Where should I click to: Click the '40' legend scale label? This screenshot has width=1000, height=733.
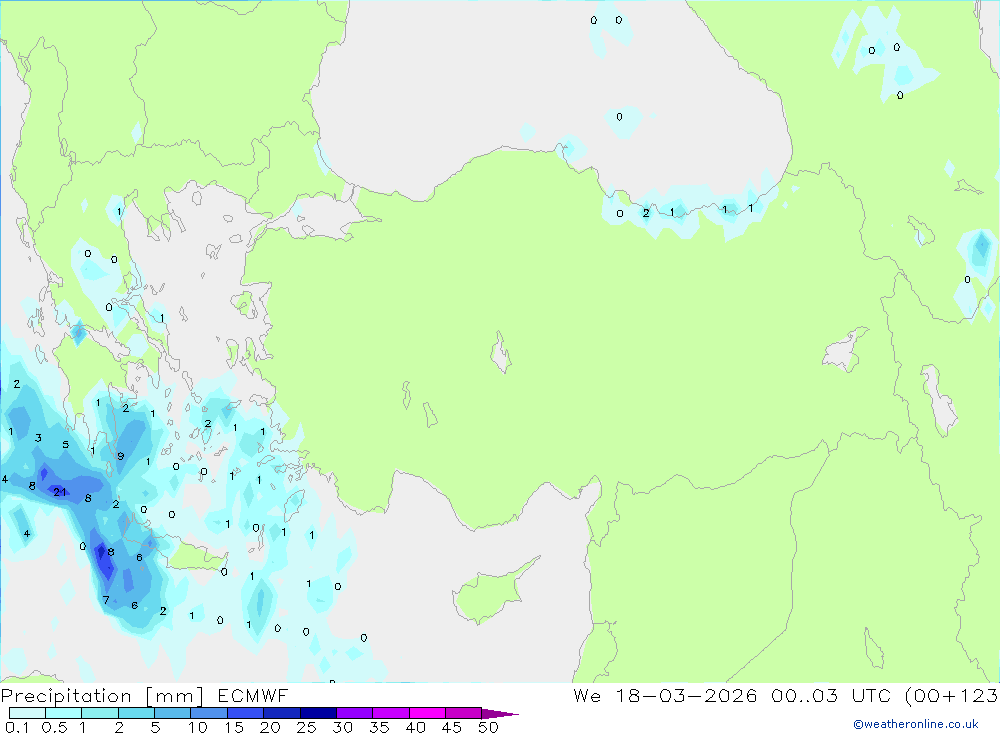[x=416, y=727]
